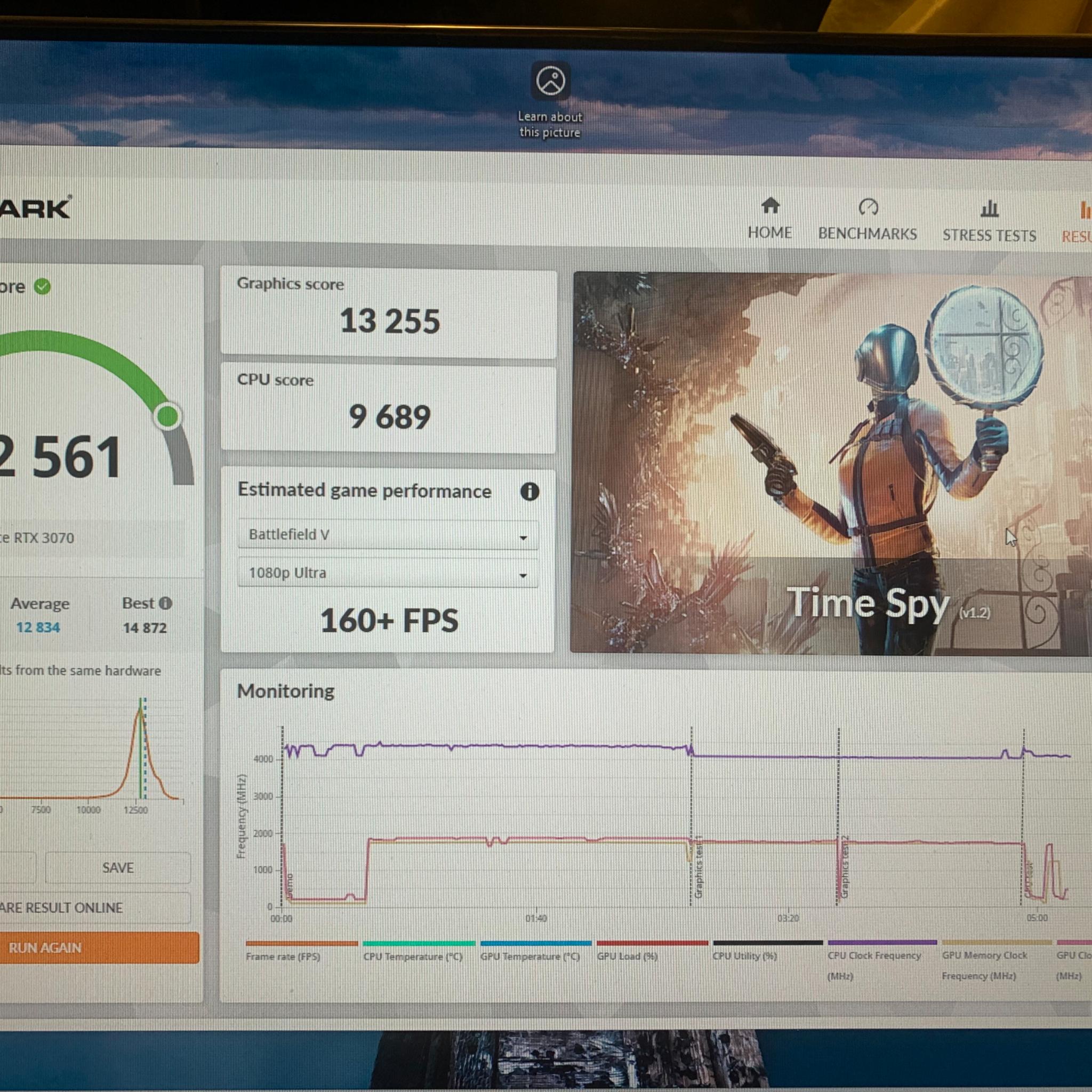
Task: Click the green validity checkmark beside the score
Action: pos(43,286)
